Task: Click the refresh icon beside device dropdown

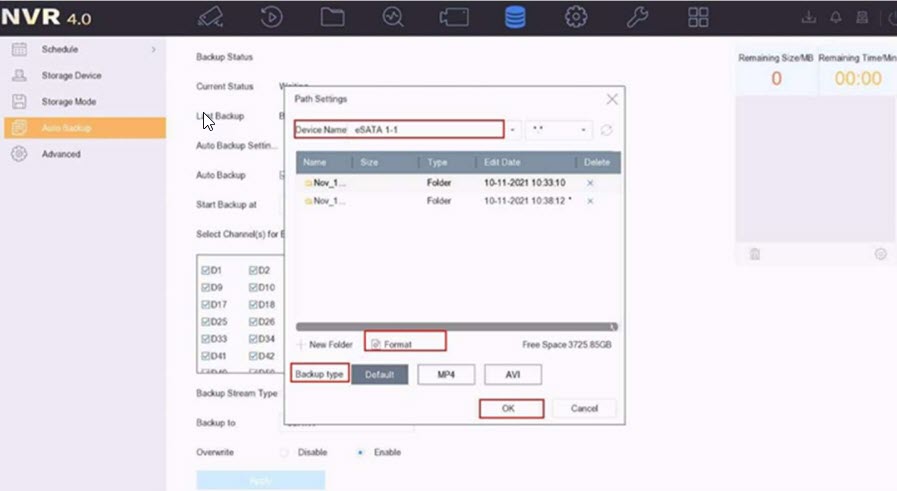Action: (606, 130)
